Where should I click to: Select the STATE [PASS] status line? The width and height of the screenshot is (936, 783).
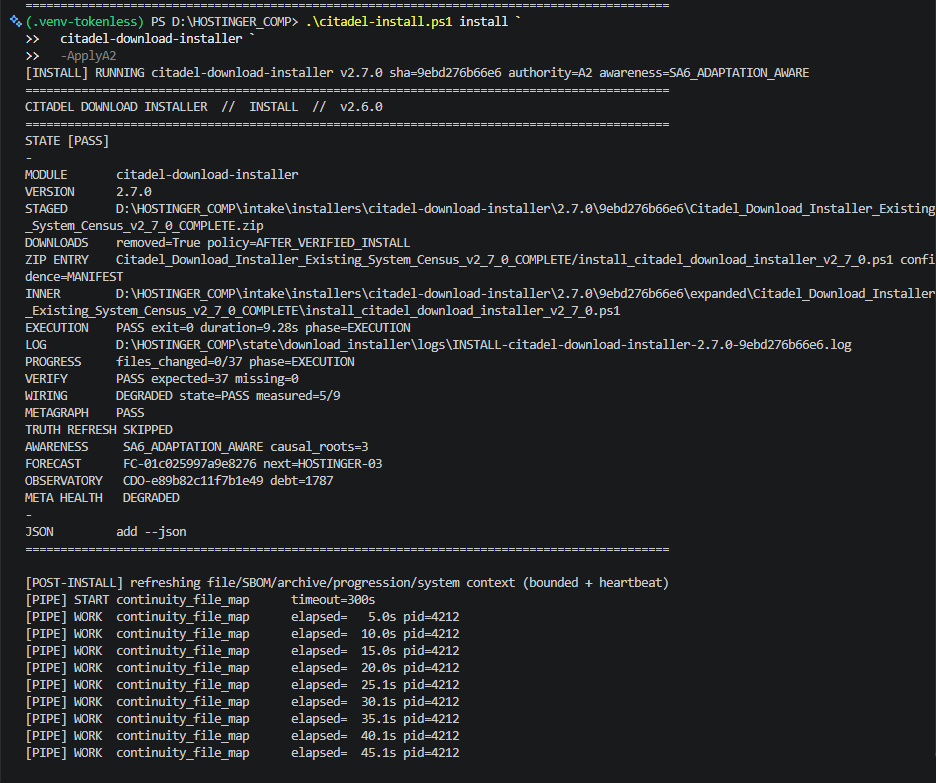67,141
